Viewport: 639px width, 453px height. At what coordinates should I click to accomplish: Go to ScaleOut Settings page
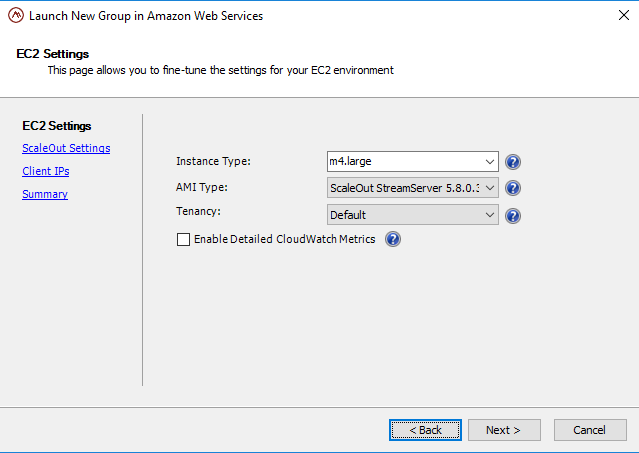pyautogui.click(x=66, y=148)
